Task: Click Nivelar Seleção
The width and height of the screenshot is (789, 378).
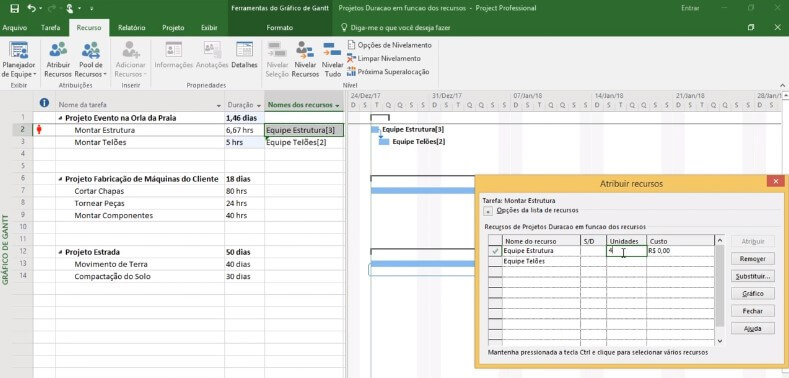Action: coord(277,60)
